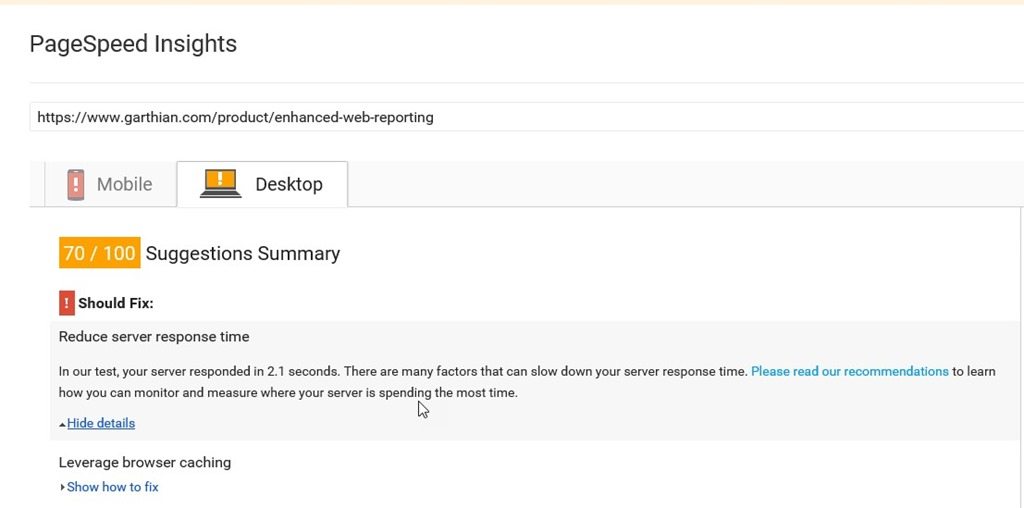Click the 'spending the most time' sentence end
Screen dimensions: 1024x508
tap(448, 393)
